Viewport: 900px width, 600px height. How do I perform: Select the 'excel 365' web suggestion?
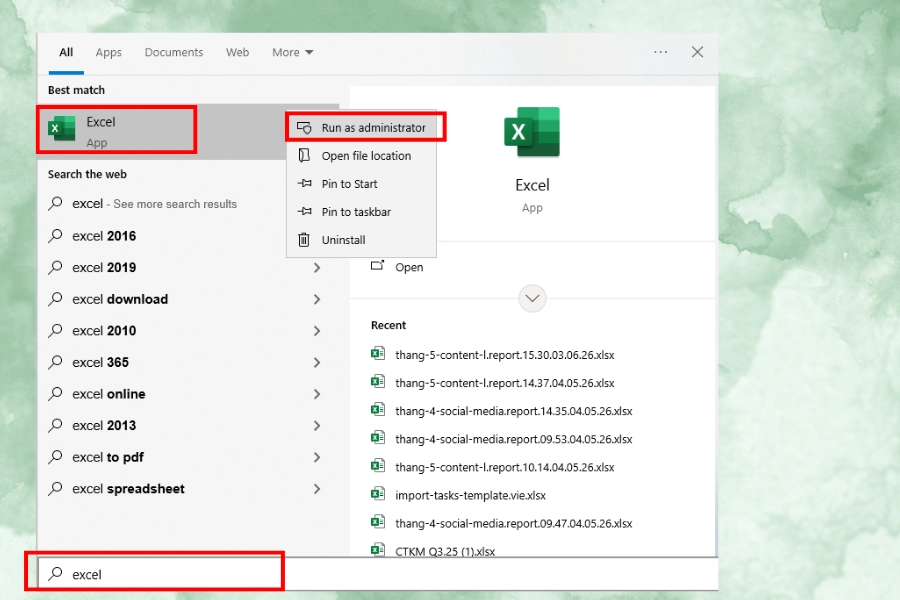click(100, 362)
